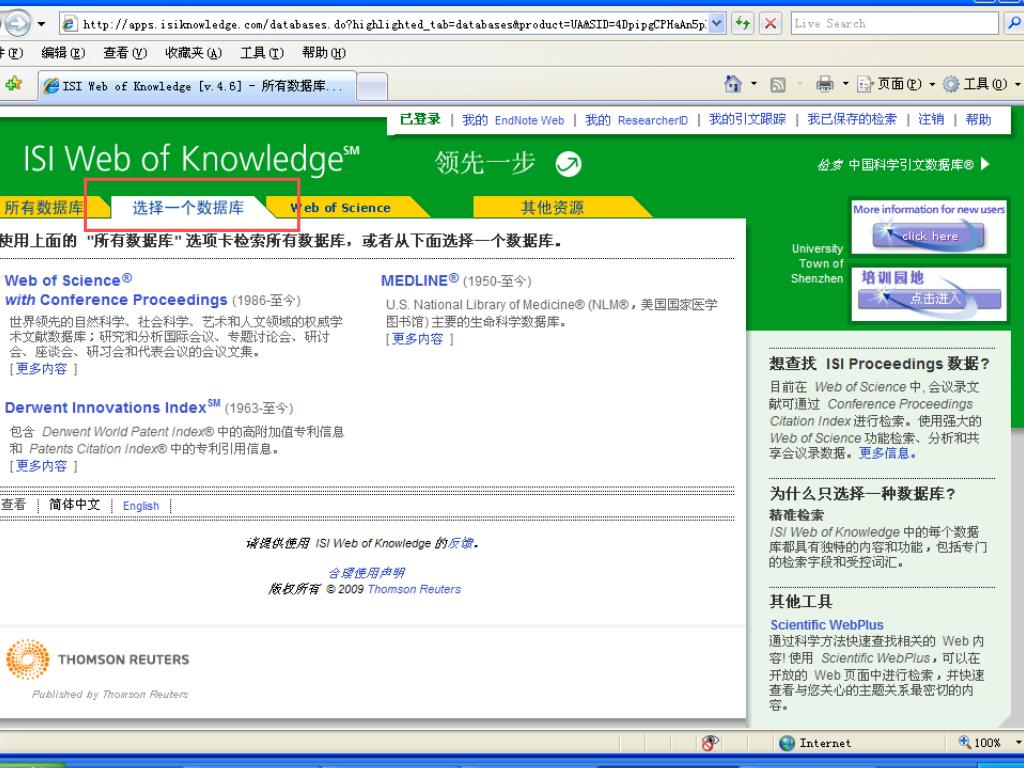Open the address bar URL dropdown
1024x768 pixels.
tap(714, 23)
